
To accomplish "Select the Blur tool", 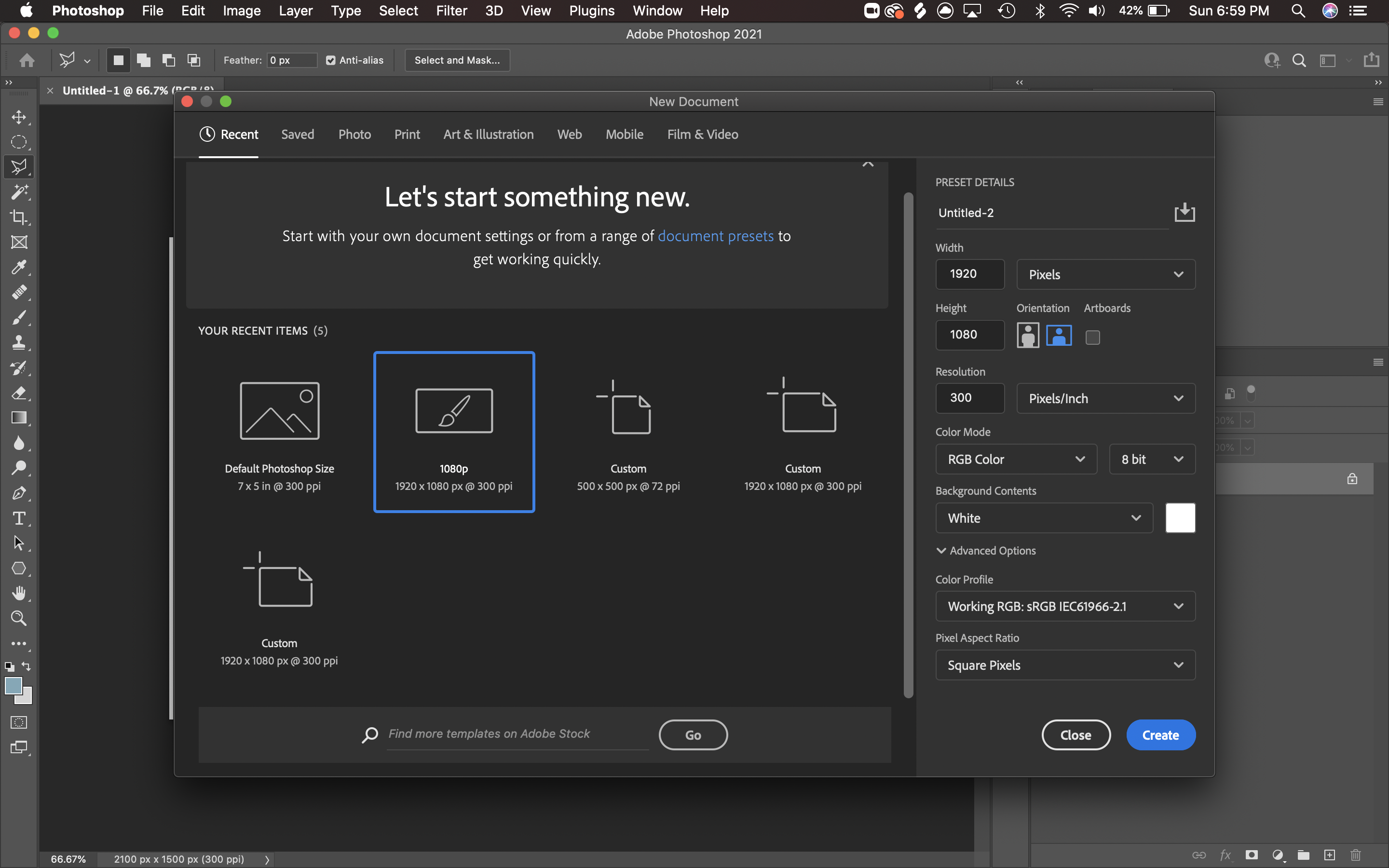I will click(x=19, y=443).
